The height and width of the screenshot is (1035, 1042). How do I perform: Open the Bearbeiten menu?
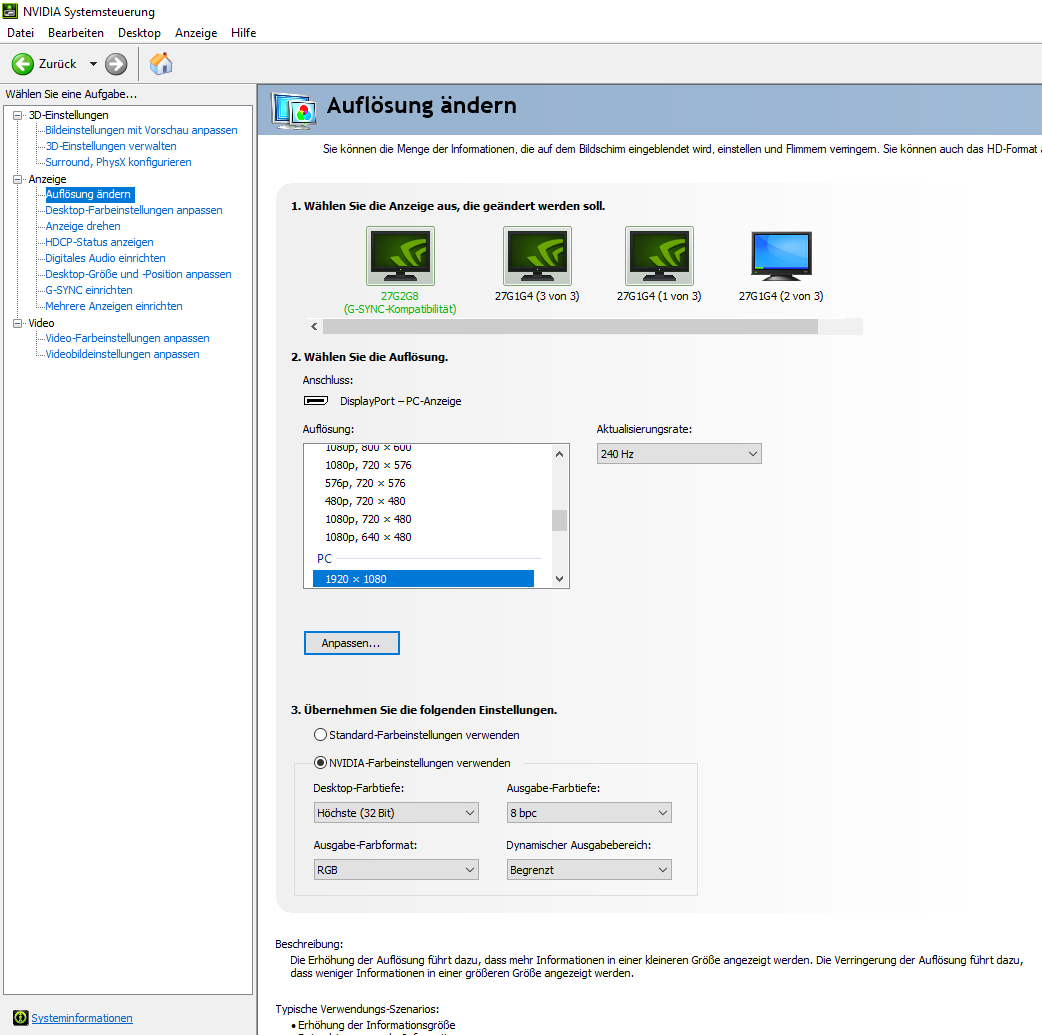click(x=76, y=33)
